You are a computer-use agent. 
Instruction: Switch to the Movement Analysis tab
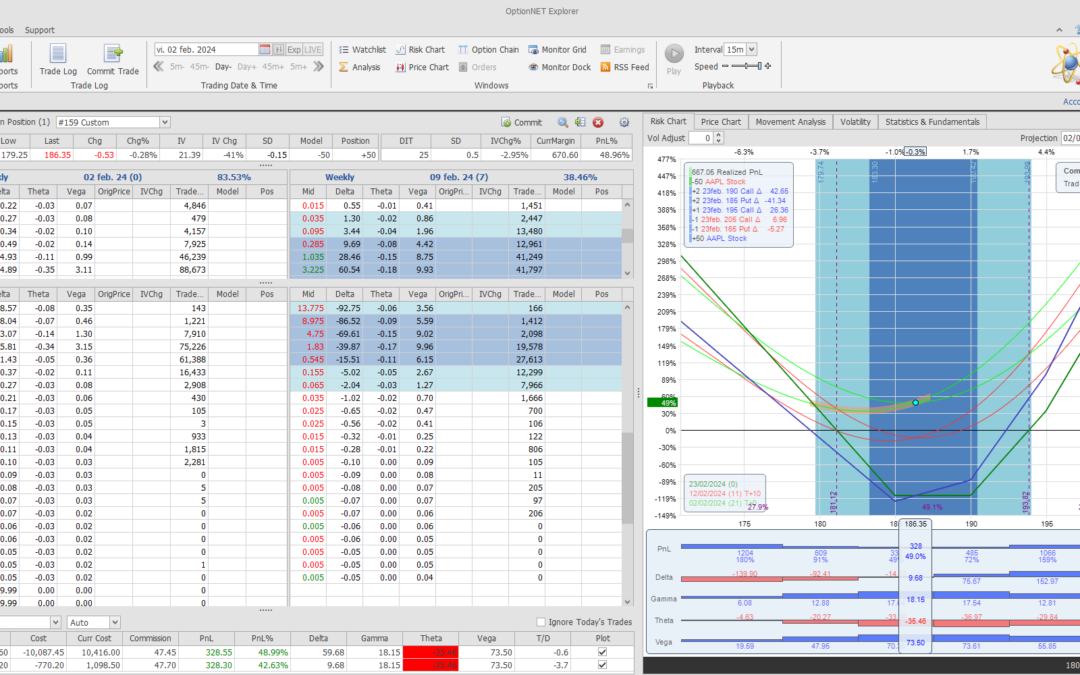click(x=790, y=122)
